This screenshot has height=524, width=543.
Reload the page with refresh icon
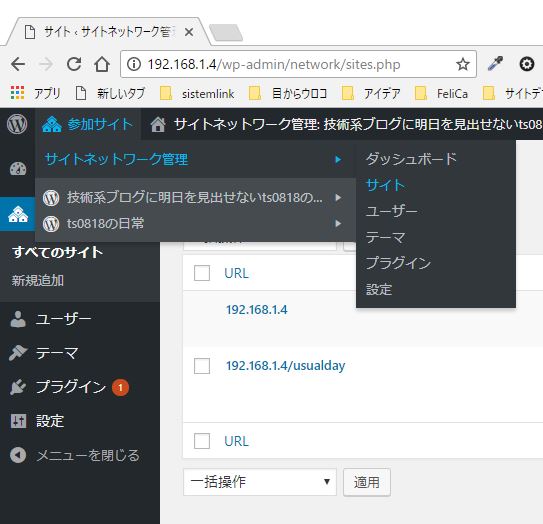(x=74, y=64)
